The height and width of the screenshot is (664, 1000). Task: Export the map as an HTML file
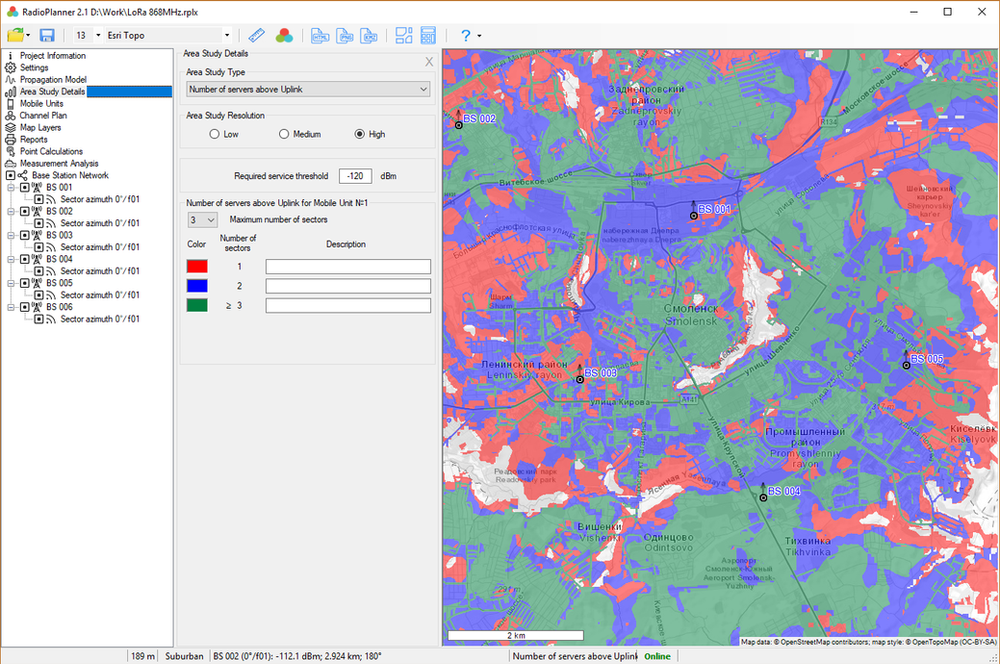pyautogui.click(x=320, y=35)
